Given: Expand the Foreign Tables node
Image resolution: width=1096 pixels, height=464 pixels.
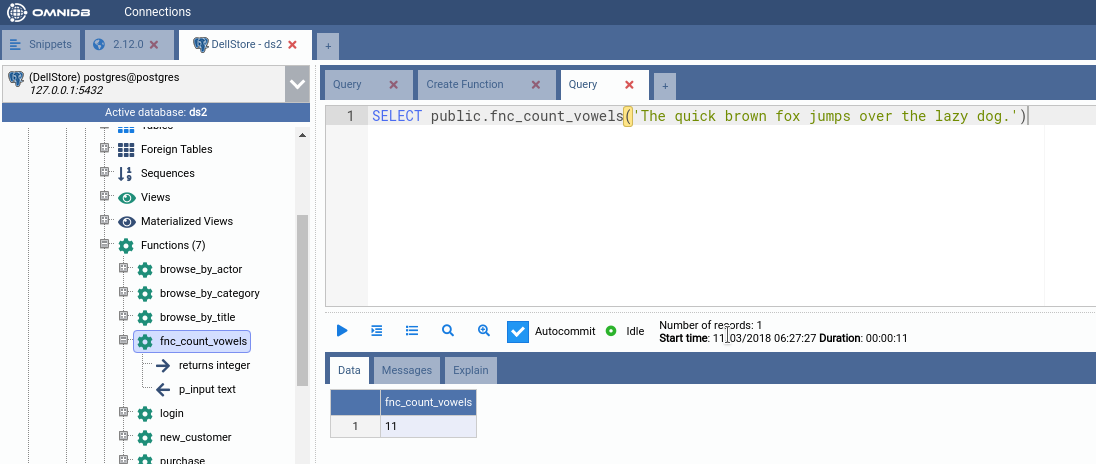Looking at the screenshot, I should (x=105, y=148).
